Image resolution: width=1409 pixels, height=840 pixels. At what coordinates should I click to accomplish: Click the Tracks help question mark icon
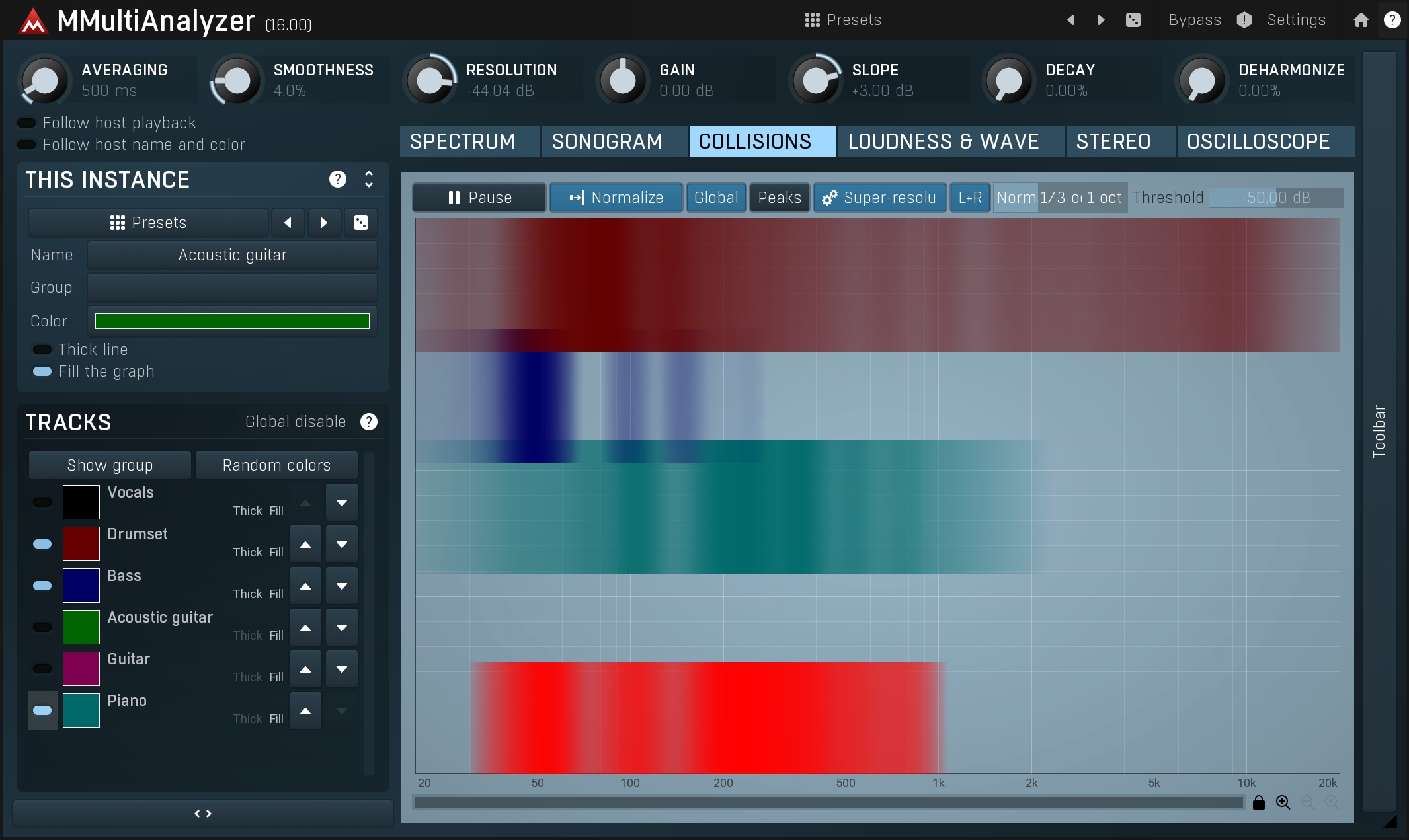pyautogui.click(x=369, y=422)
